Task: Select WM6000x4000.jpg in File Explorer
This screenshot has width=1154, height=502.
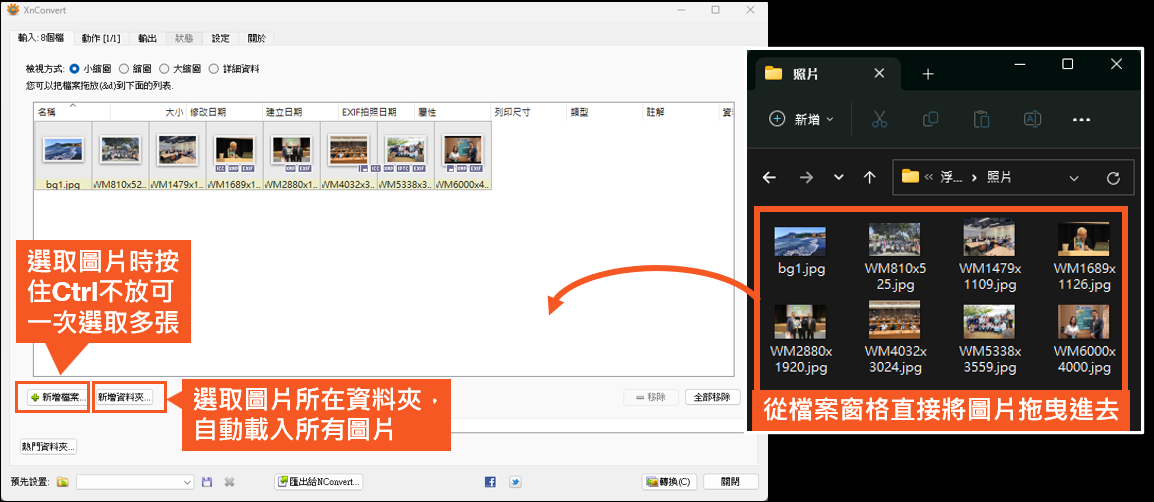Action: 1084,338
